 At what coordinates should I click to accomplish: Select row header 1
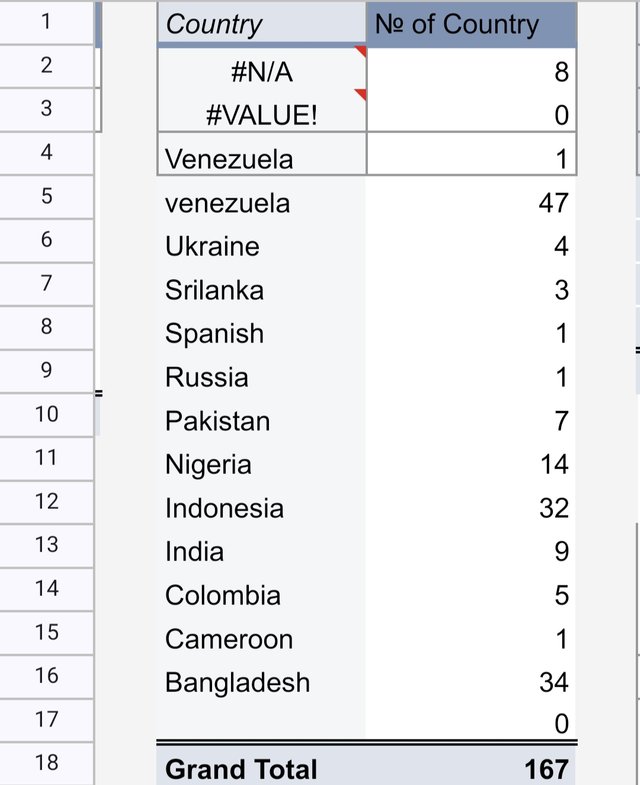click(x=46, y=22)
